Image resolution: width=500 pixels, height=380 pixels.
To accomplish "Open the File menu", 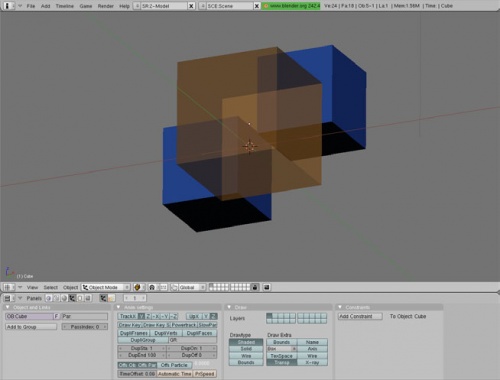I will 31,6.
